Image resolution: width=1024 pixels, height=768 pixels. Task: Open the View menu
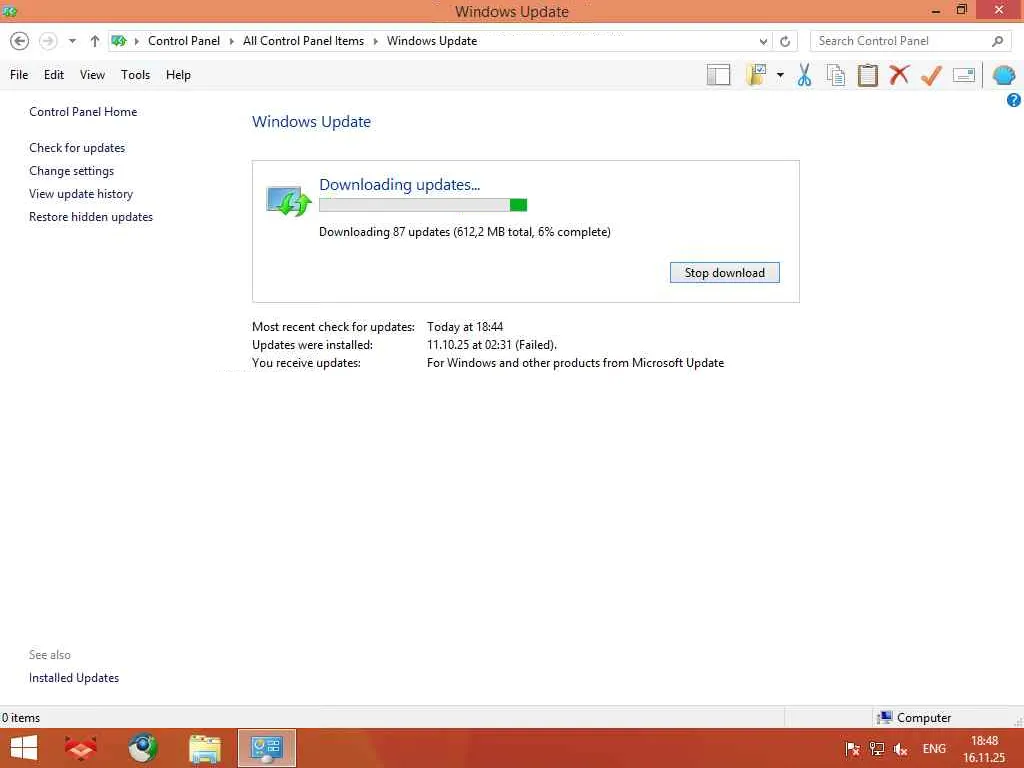tap(92, 74)
